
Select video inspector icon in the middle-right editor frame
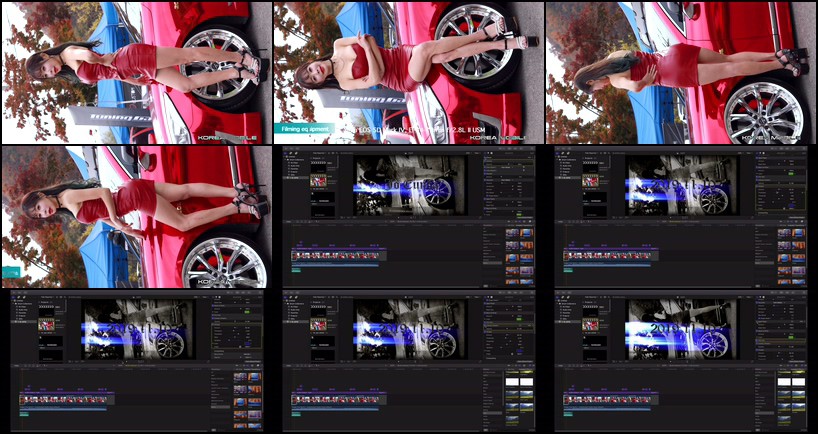point(760,152)
